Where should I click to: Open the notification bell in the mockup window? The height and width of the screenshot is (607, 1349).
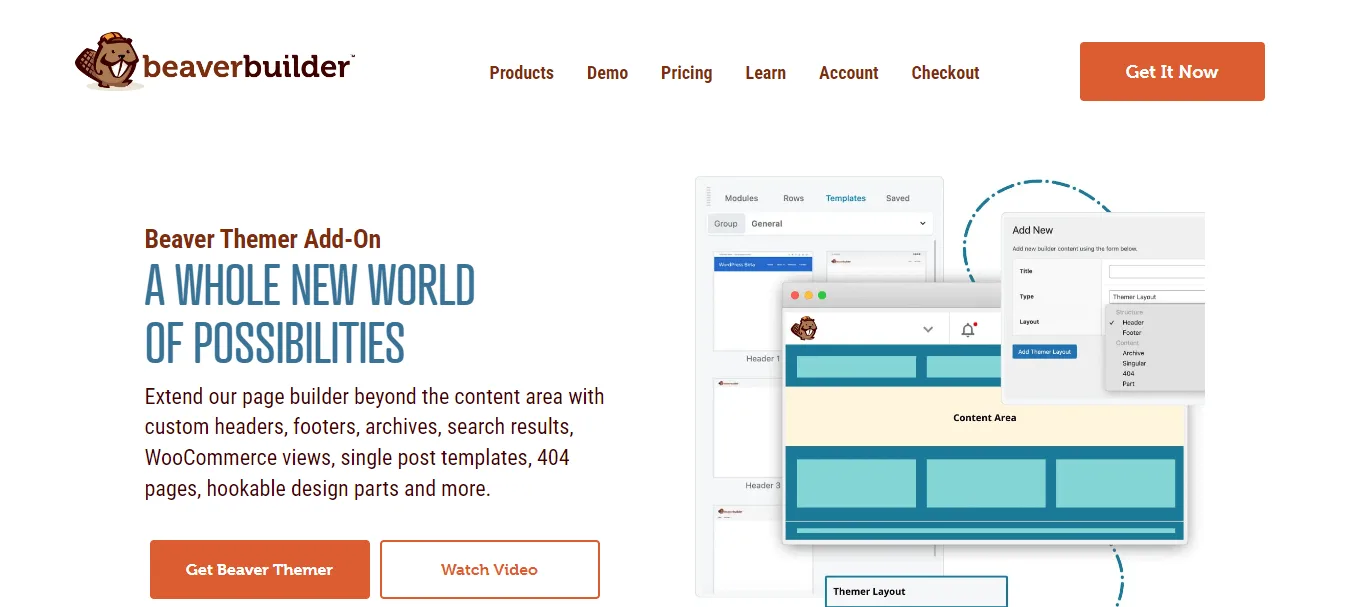tap(968, 329)
